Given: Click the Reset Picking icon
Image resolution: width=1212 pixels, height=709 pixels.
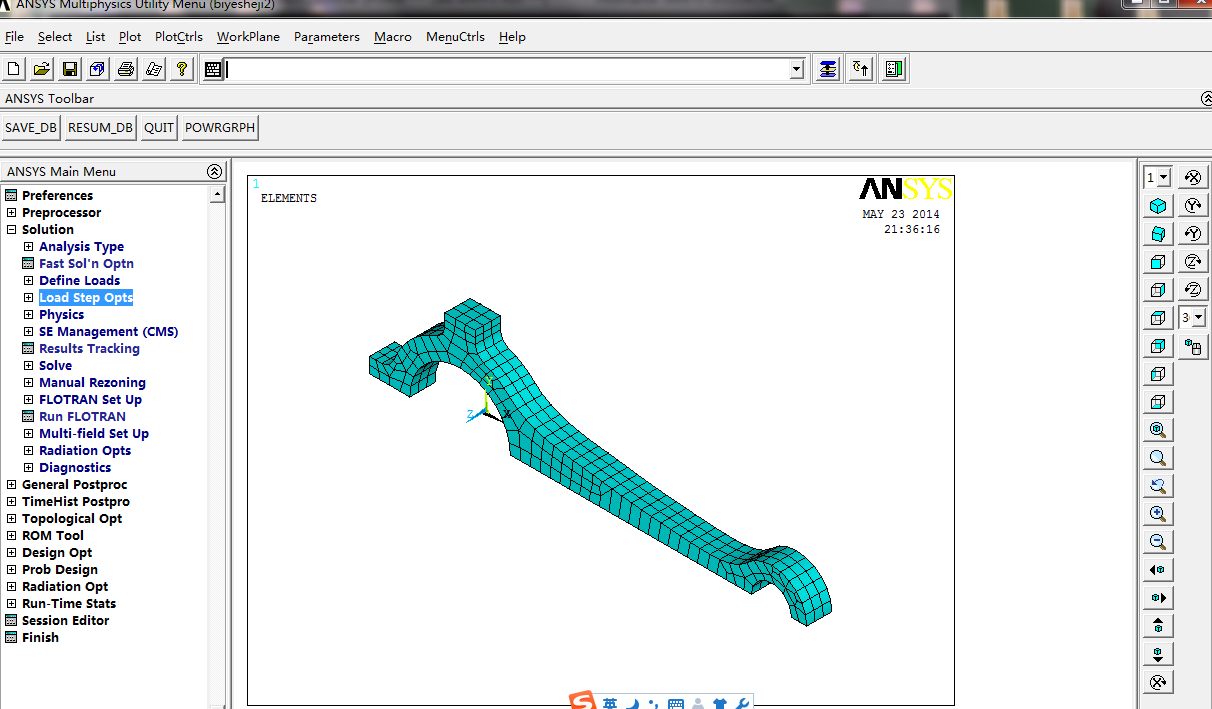Looking at the screenshot, I should (861, 69).
